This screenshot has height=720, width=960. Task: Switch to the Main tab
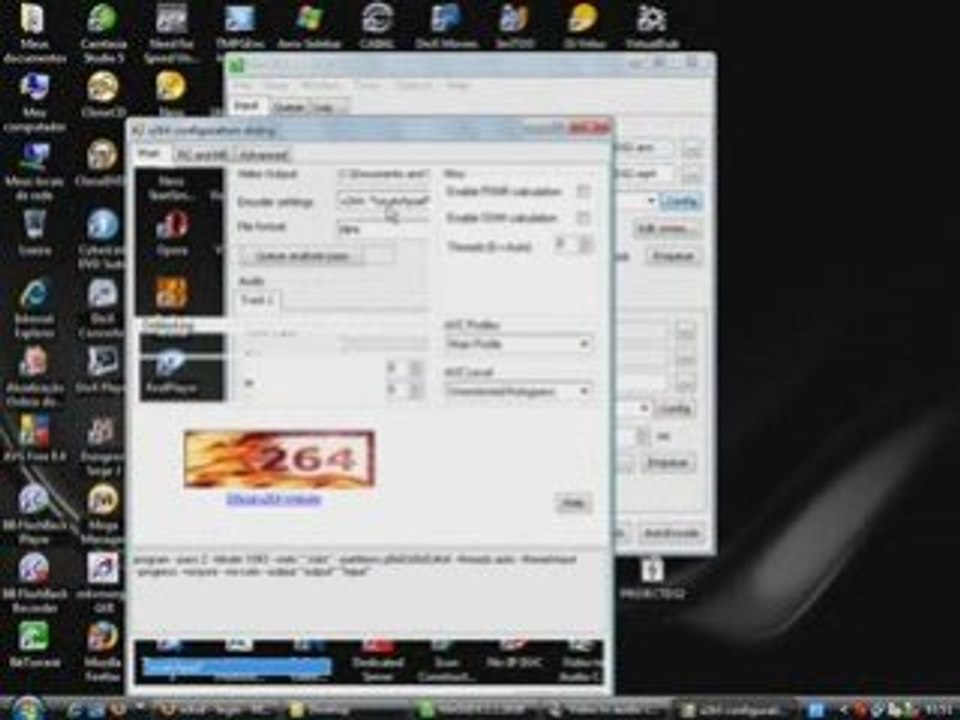tap(149, 154)
